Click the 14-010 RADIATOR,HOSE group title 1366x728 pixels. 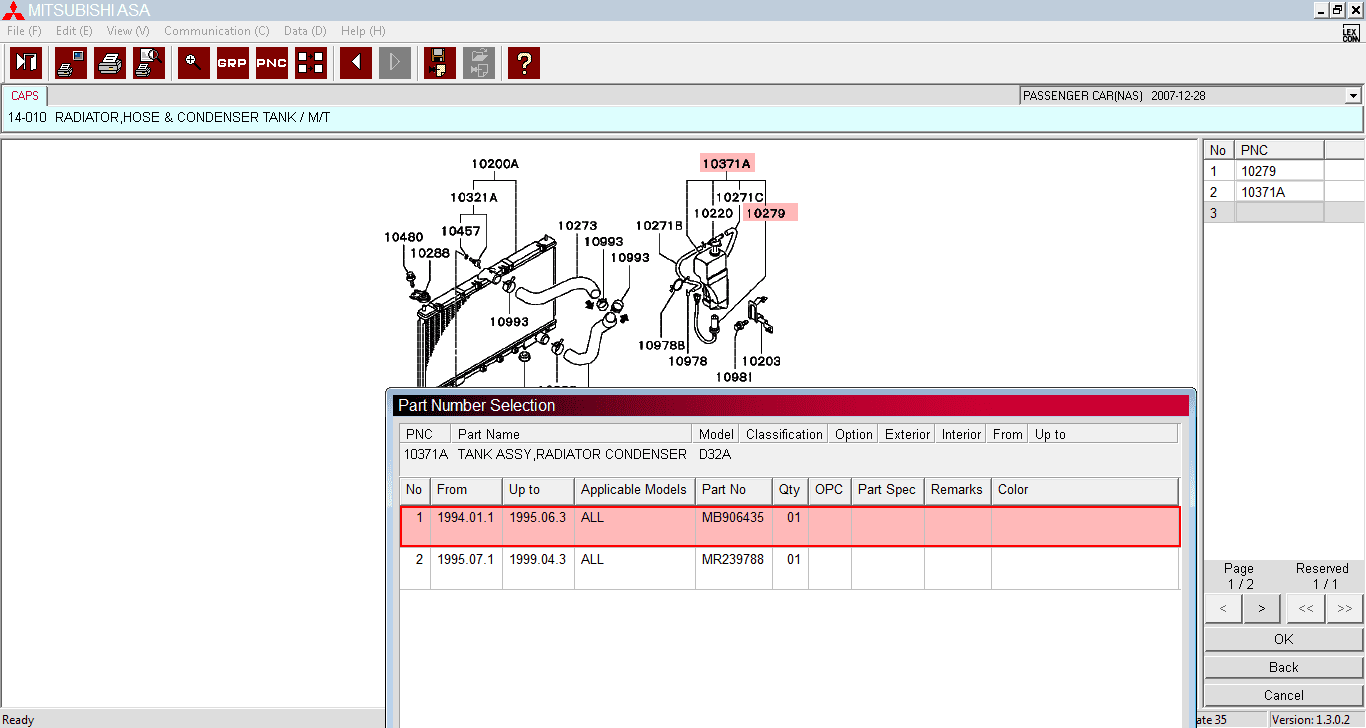coord(169,118)
